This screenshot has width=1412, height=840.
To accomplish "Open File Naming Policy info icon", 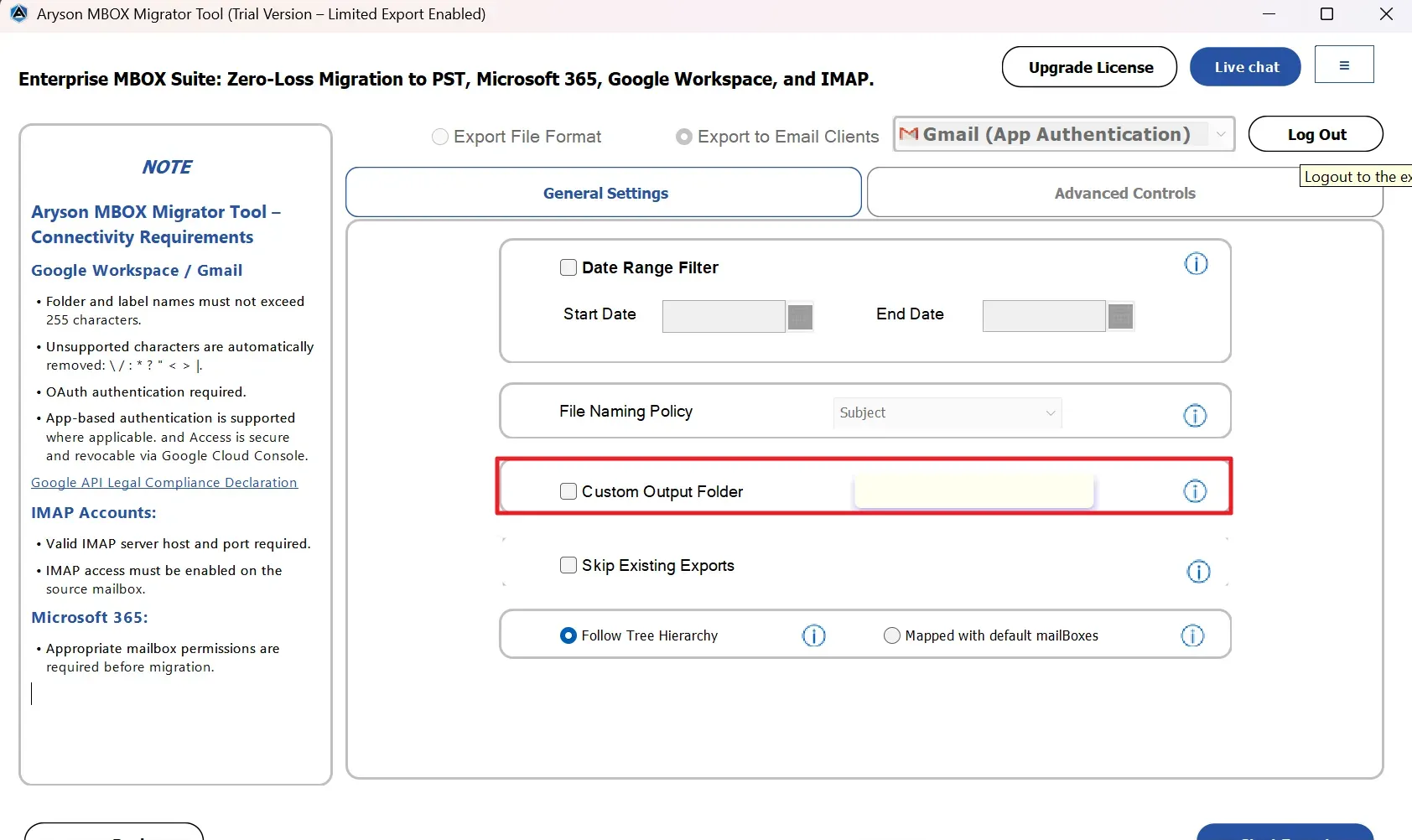I will pyautogui.click(x=1195, y=415).
